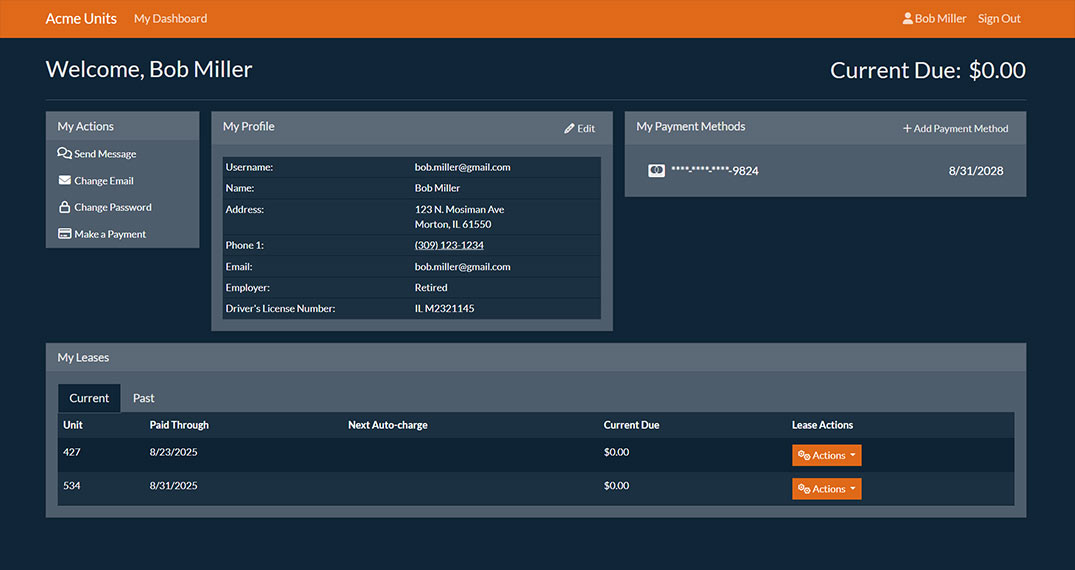This screenshot has width=1075, height=570.
Task: Click the license number IL M2321145
Action: (444, 308)
